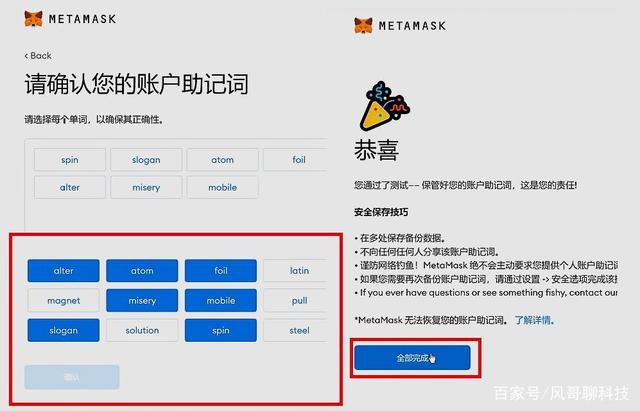
Task: Deselect the blue 'spin' word button
Action: (x=221, y=330)
